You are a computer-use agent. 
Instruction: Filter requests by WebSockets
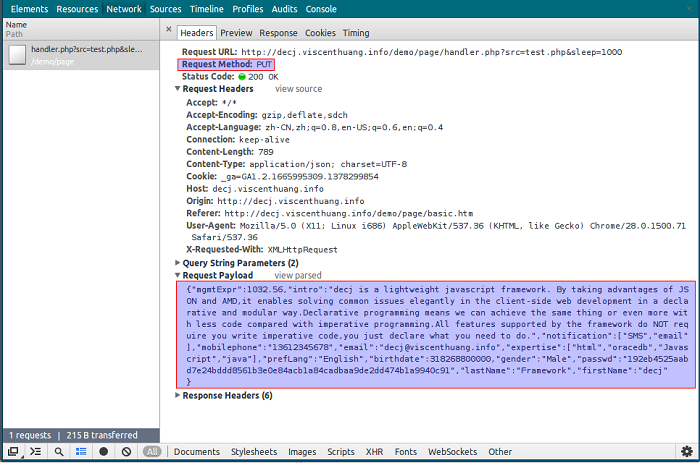click(x=452, y=451)
